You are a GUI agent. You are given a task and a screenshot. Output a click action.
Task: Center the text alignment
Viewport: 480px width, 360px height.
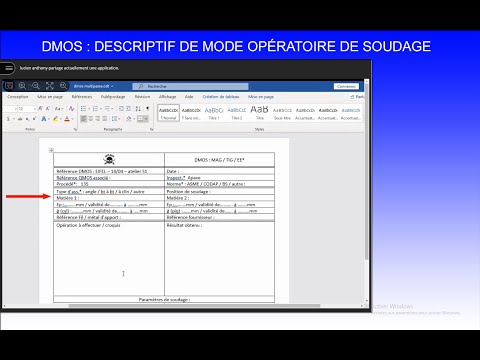coord(91,119)
